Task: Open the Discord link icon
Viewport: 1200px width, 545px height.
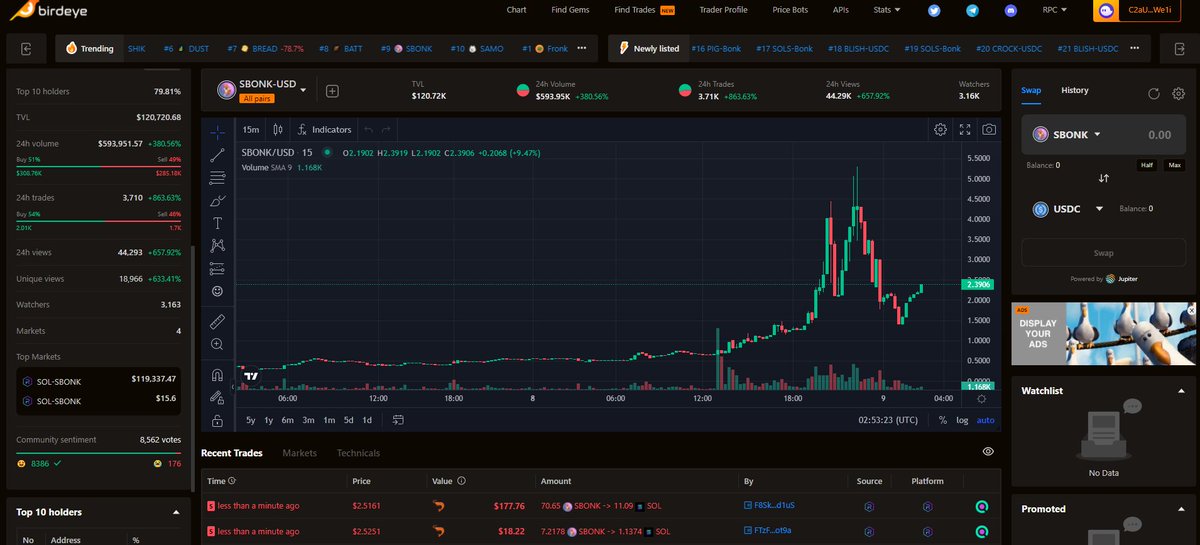Action: click(x=1010, y=10)
